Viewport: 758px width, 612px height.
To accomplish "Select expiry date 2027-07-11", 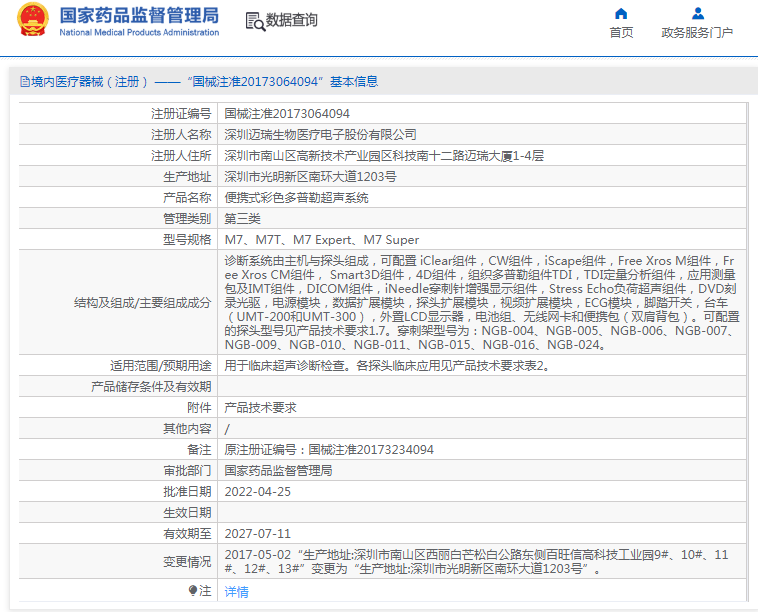I will coord(258,534).
